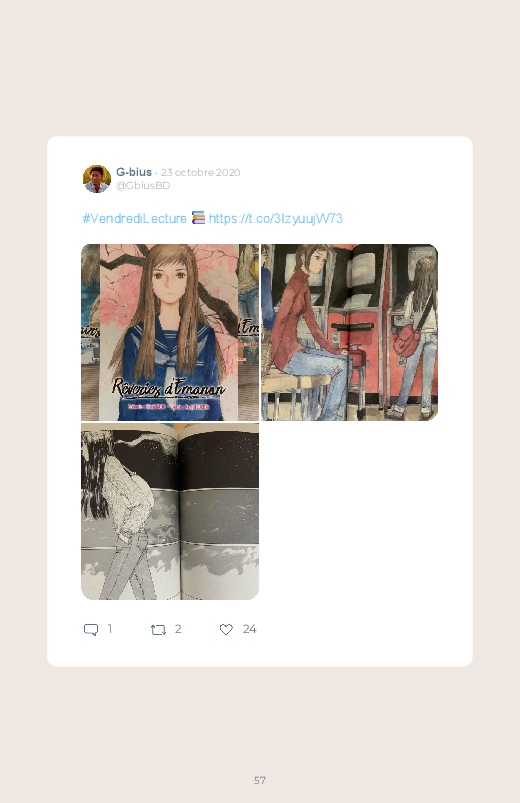The width and height of the screenshot is (520, 803).
Task: Open the Rêveries d'Emanan cover image
Action: [x=170, y=332]
